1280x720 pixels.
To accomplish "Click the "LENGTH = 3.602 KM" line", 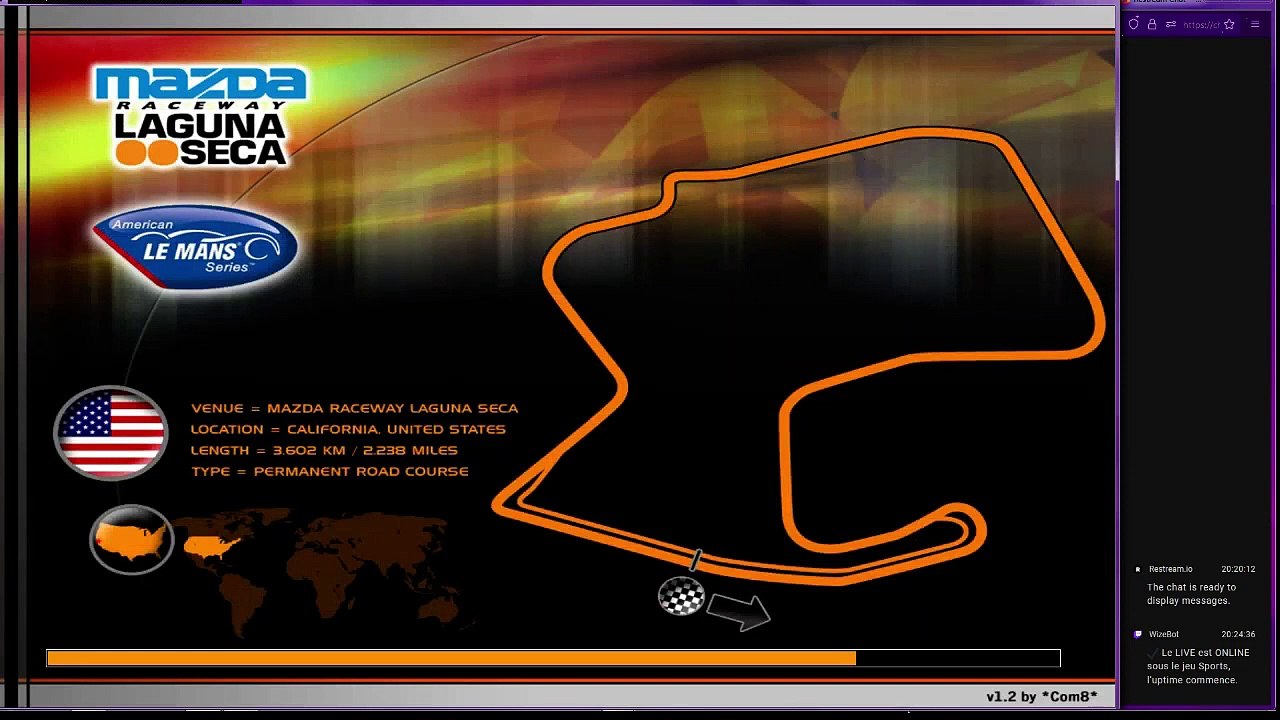I will pos(324,450).
